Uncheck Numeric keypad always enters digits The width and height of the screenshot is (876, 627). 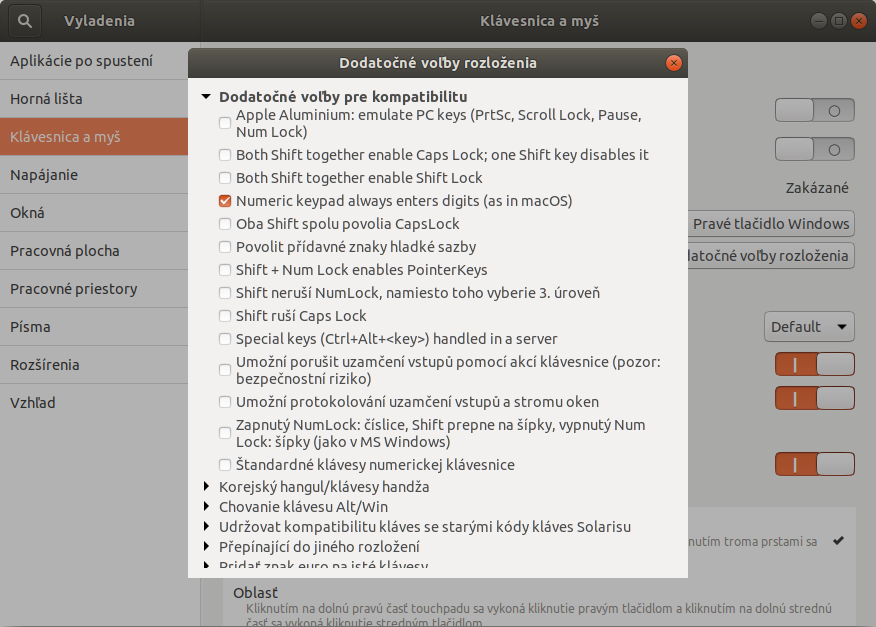coord(225,201)
